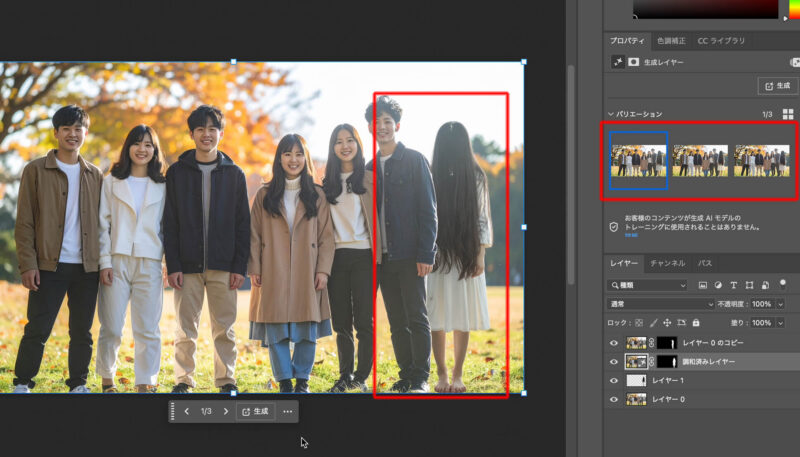Select the second variation thumbnail

[700, 161]
